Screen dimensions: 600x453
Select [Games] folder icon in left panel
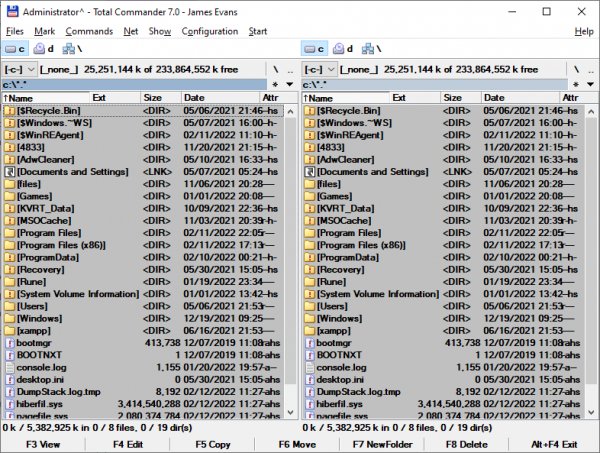click(9, 197)
